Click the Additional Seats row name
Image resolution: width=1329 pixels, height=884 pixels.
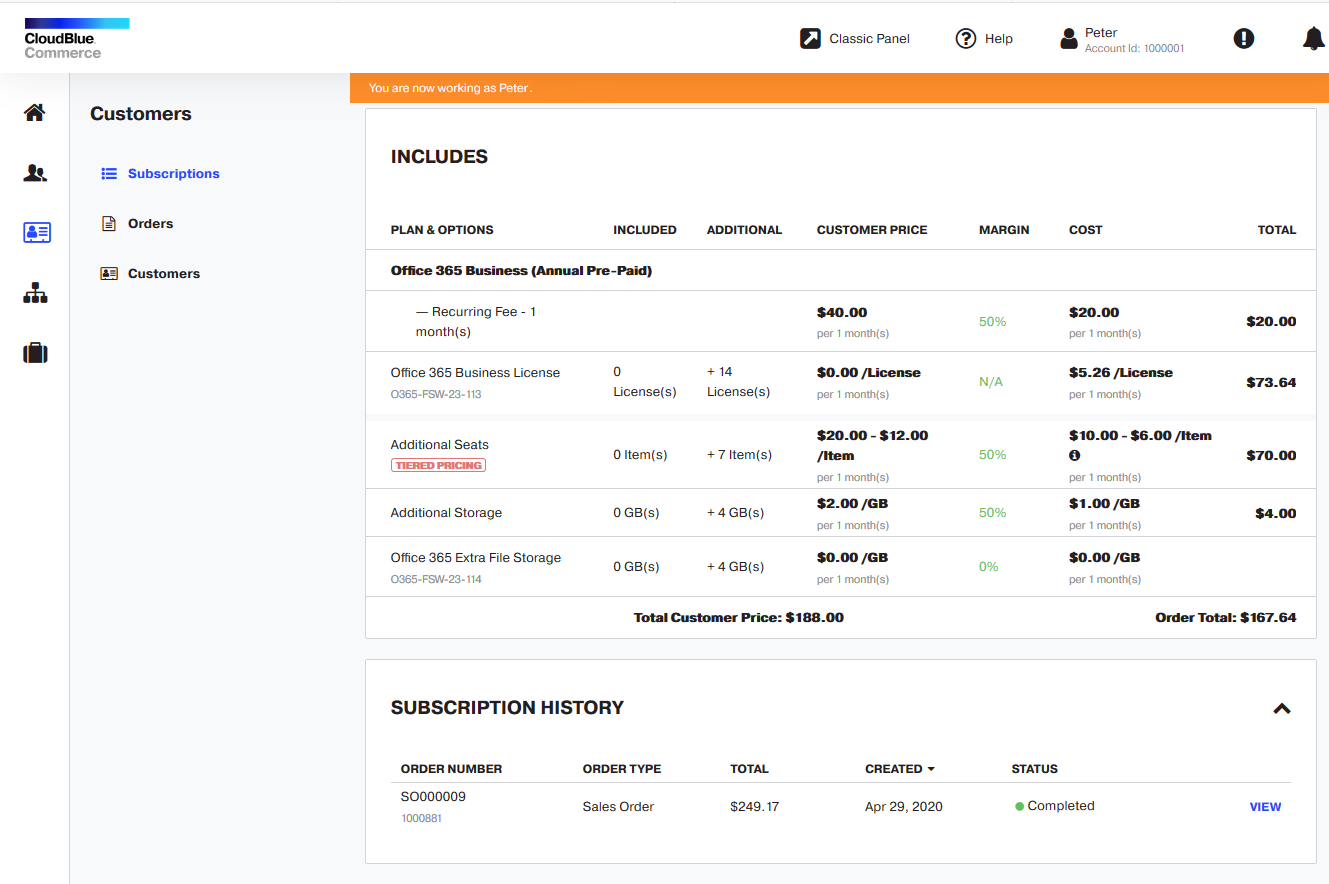(439, 444)
